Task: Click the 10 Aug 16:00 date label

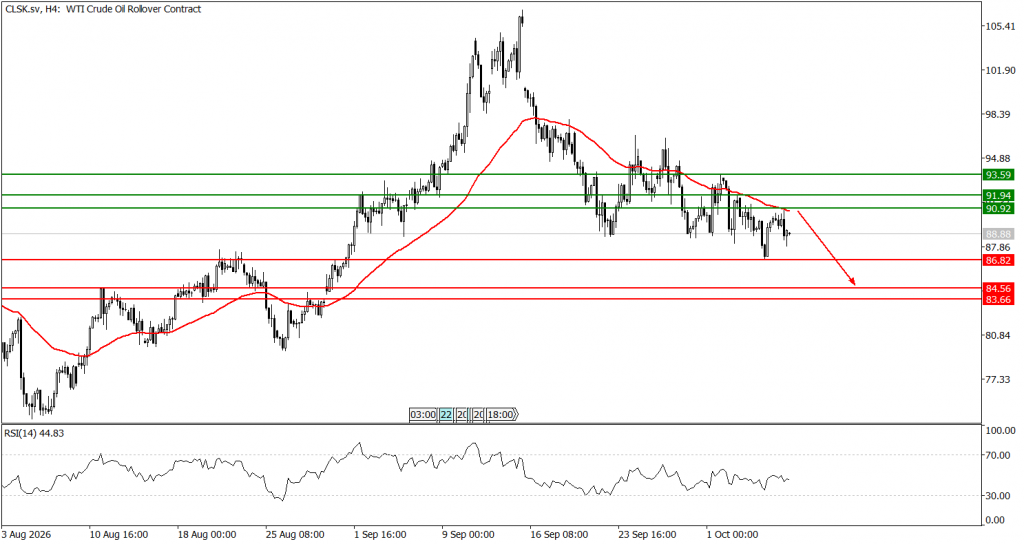Action: pos(118,534)
